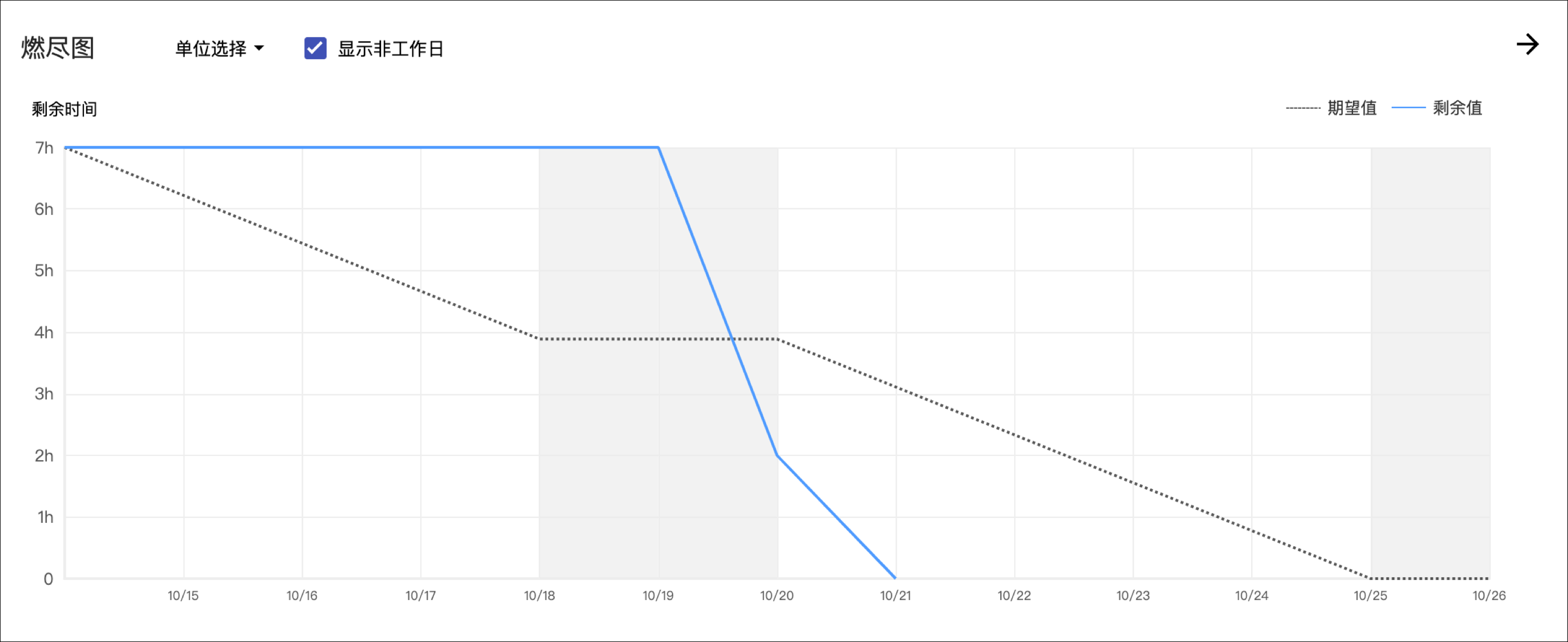The height and width of the screenshot is (642, 1568).
Task: Click the blue line's 10/20 point at 2h
Action: 777,455
